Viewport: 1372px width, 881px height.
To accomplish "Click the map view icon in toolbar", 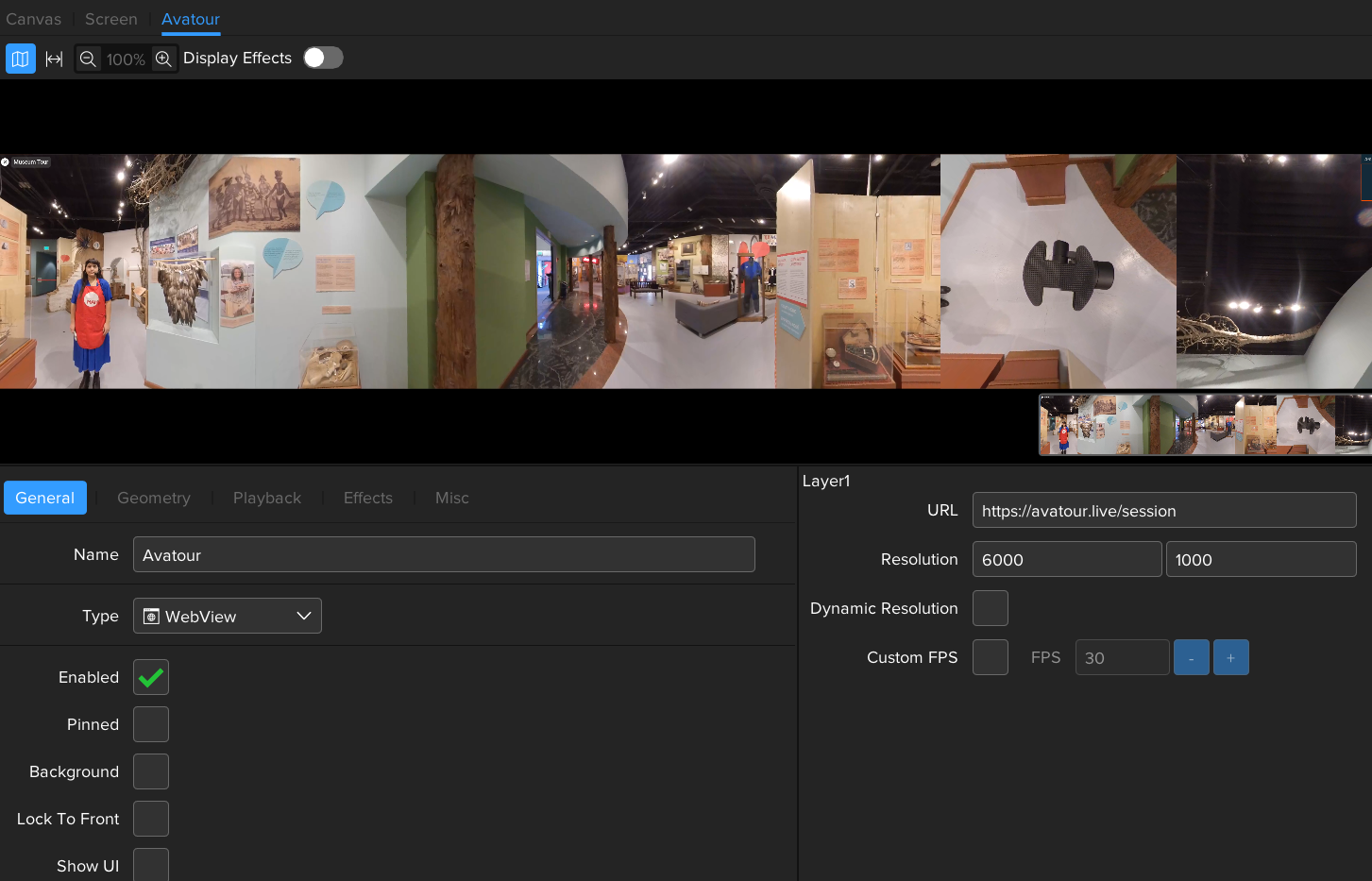I will (20, 59).
